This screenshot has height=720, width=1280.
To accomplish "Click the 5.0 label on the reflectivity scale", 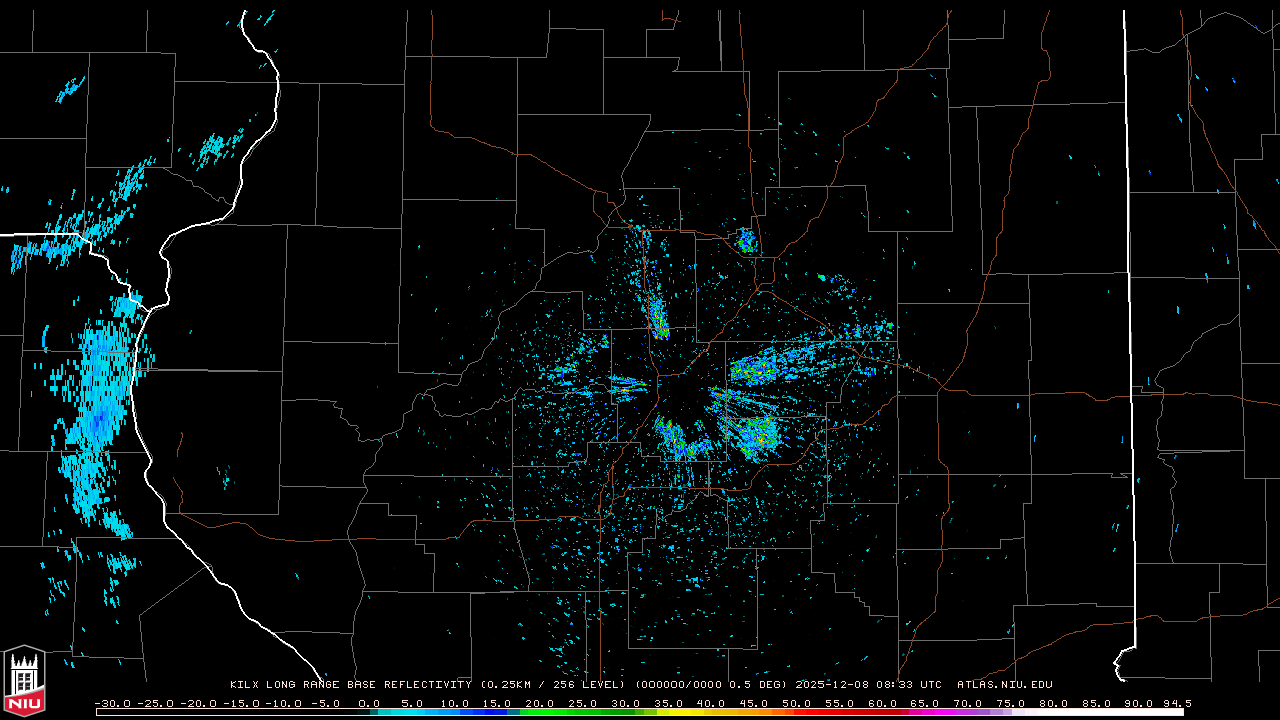I will tap(411, 704).
